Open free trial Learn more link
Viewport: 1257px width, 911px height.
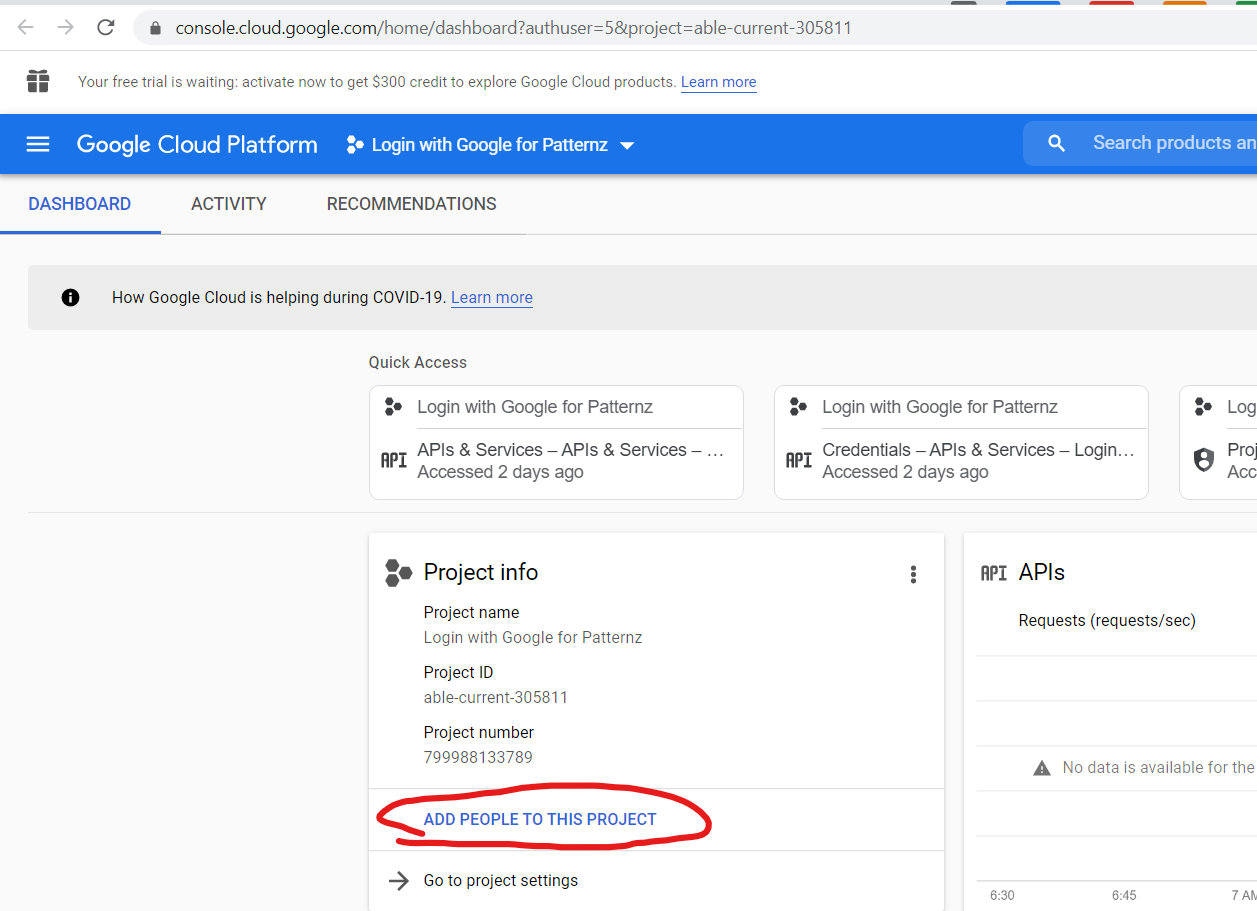pos(718,82)
